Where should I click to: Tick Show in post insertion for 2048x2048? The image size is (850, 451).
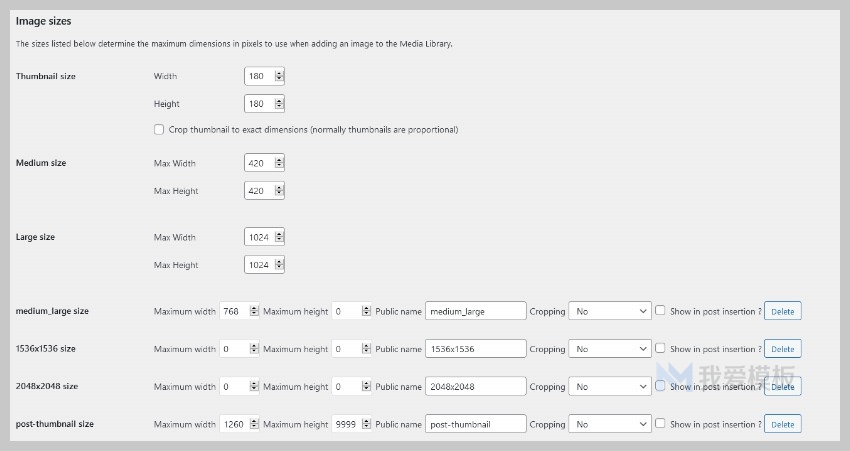(660, 385)
